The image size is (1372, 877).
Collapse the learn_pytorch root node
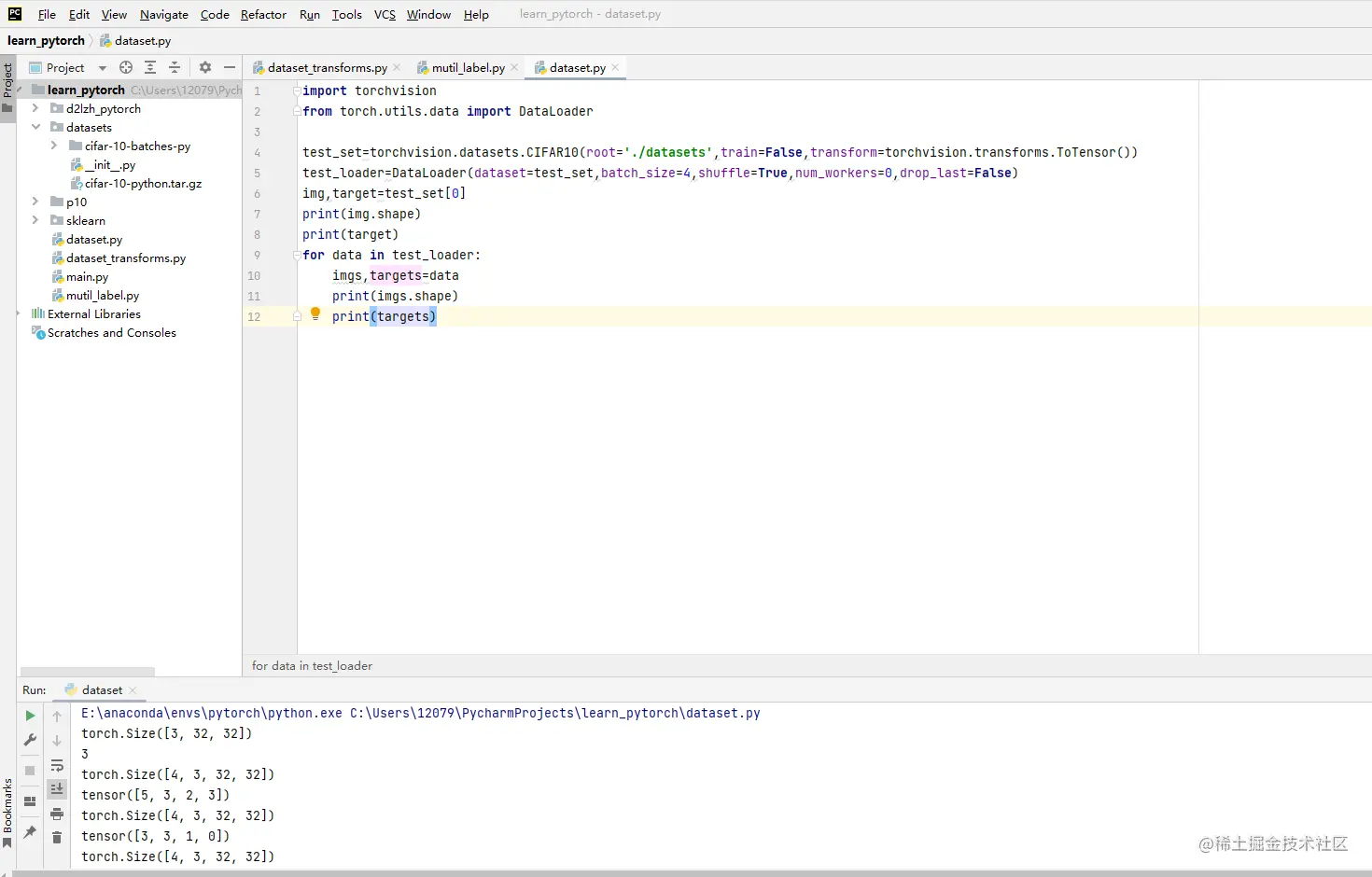[x=20, y=90]
